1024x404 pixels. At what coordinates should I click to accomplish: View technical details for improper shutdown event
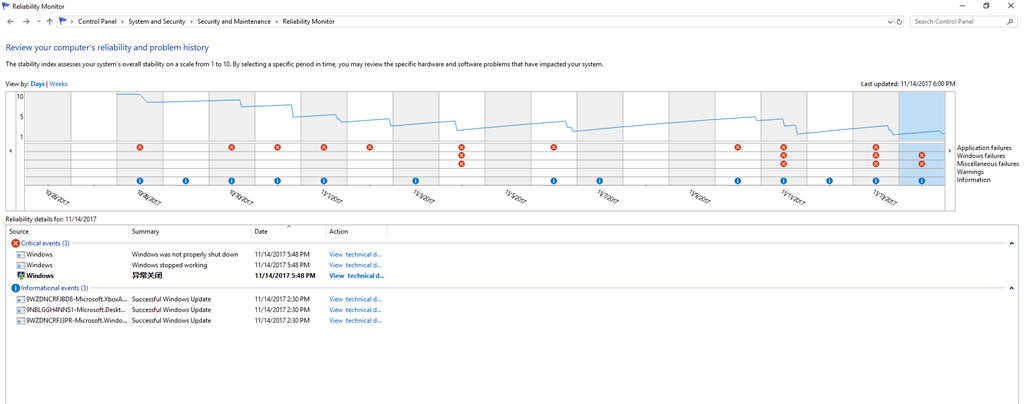click(355, 255)
